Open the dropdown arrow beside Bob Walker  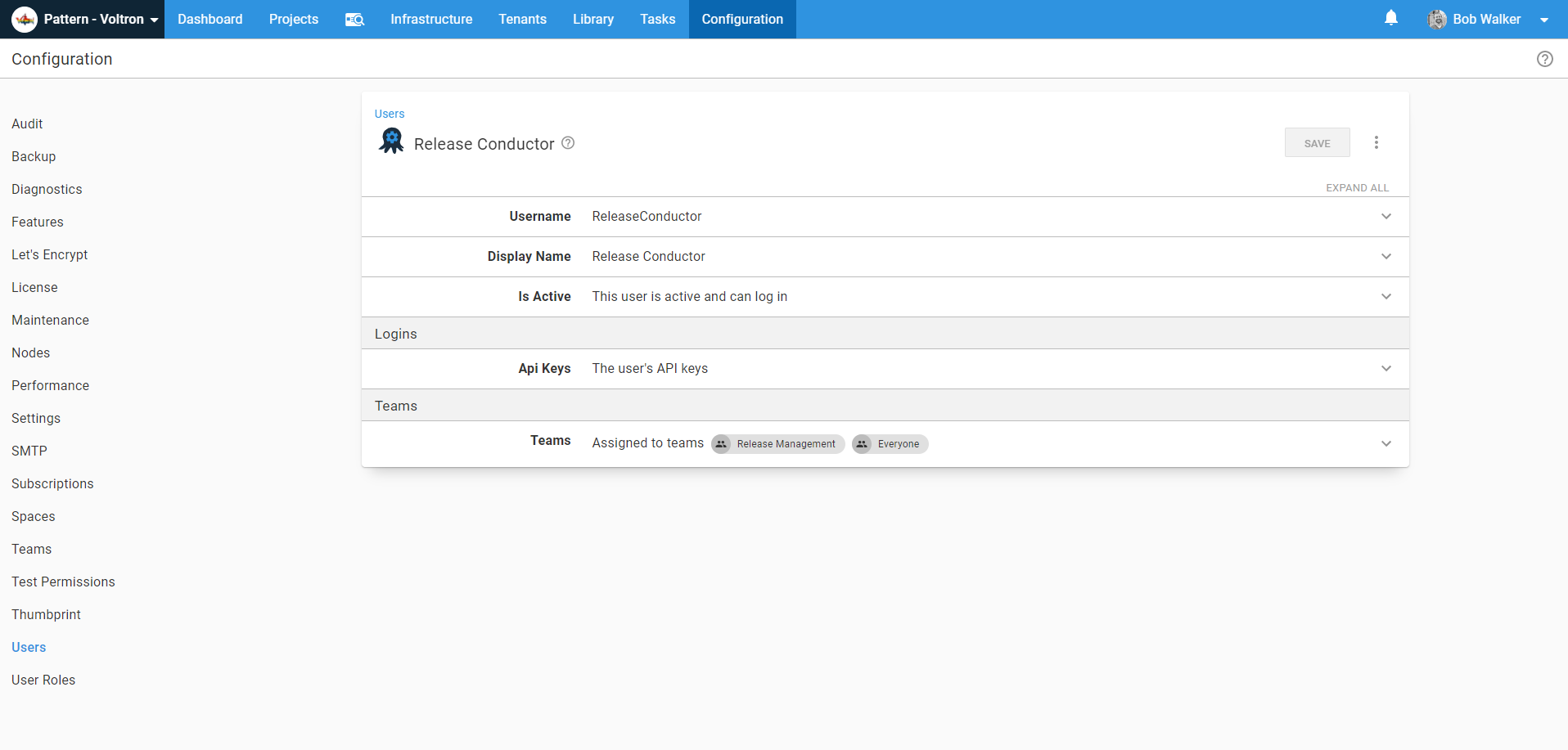[1546, 19]
